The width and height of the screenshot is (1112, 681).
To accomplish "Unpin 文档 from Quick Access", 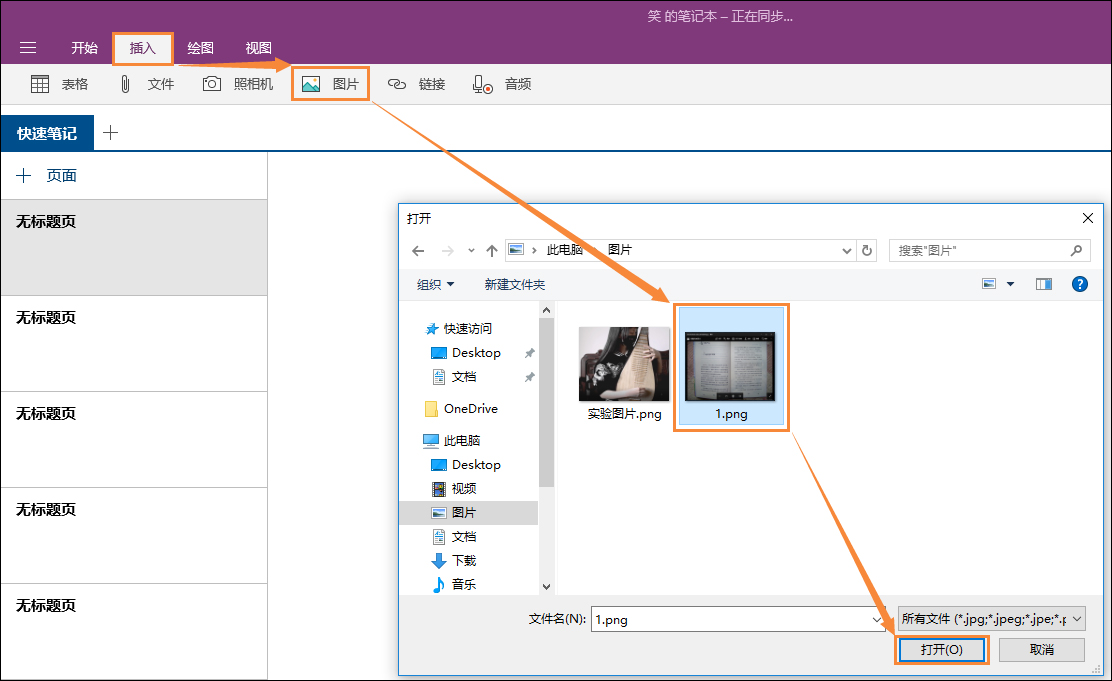I will coord(529,377).
